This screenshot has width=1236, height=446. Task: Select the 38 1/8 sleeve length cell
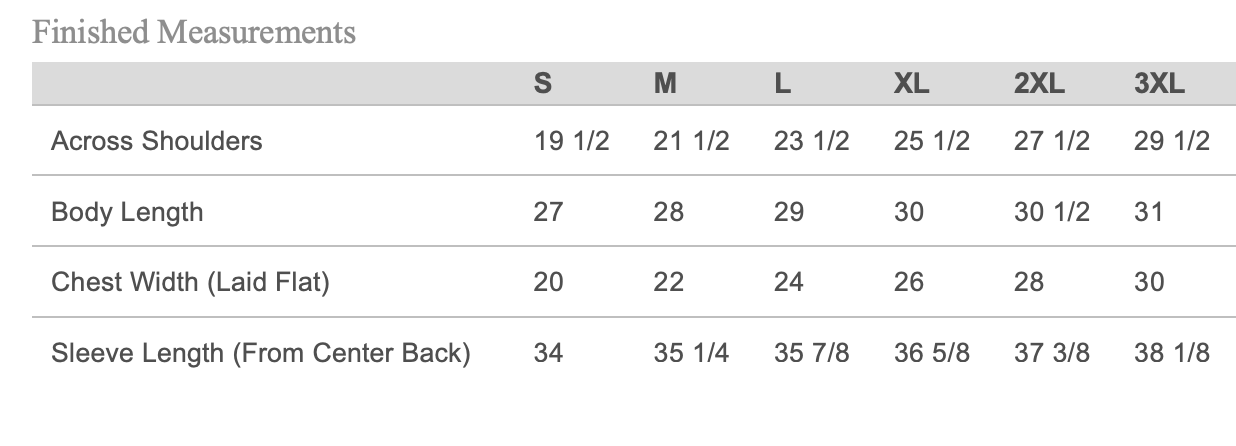coord(1171,353)
